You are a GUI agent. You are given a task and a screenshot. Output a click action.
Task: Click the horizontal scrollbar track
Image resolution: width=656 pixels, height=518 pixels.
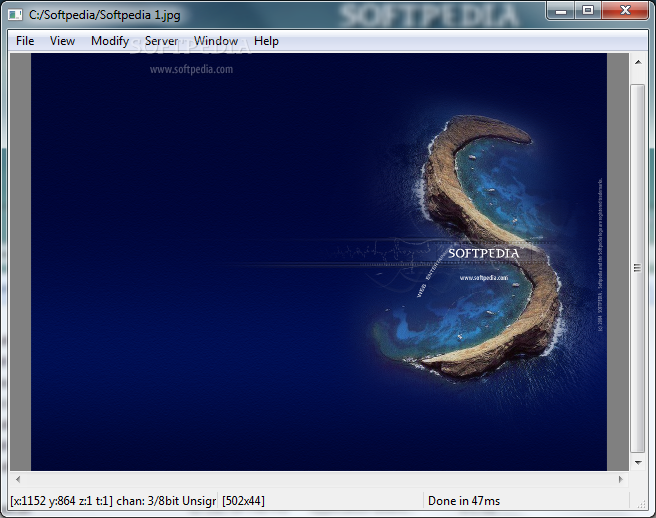click(x=319, y=480)
